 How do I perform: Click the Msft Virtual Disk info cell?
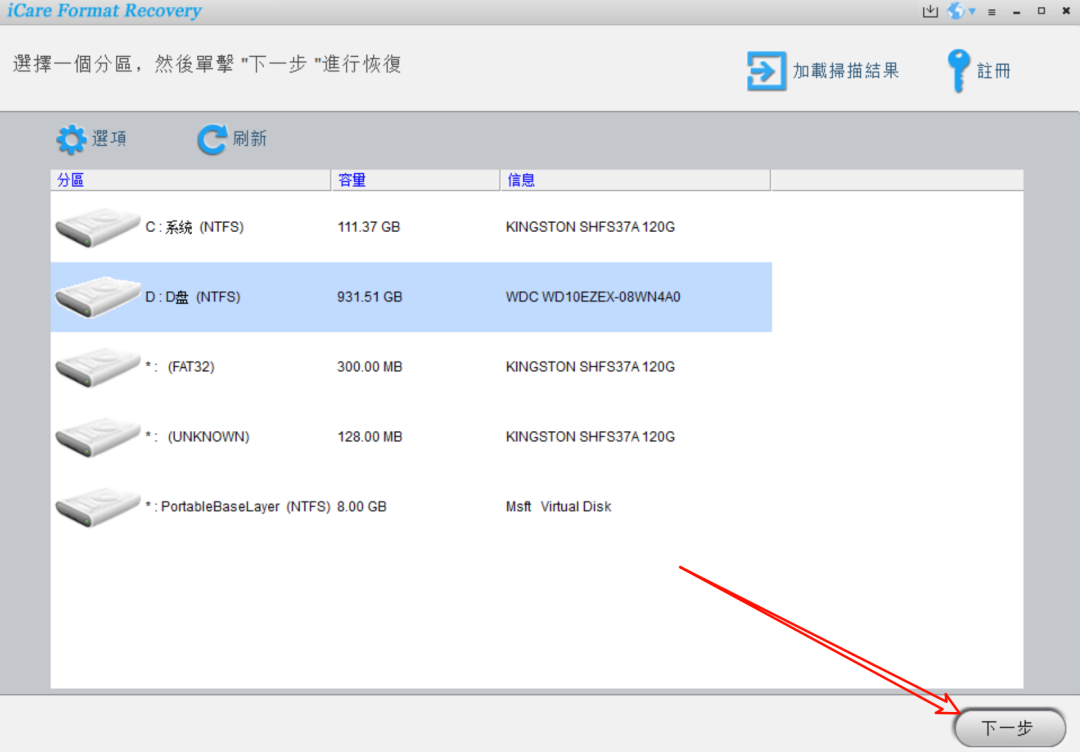(x=559, y=507)
